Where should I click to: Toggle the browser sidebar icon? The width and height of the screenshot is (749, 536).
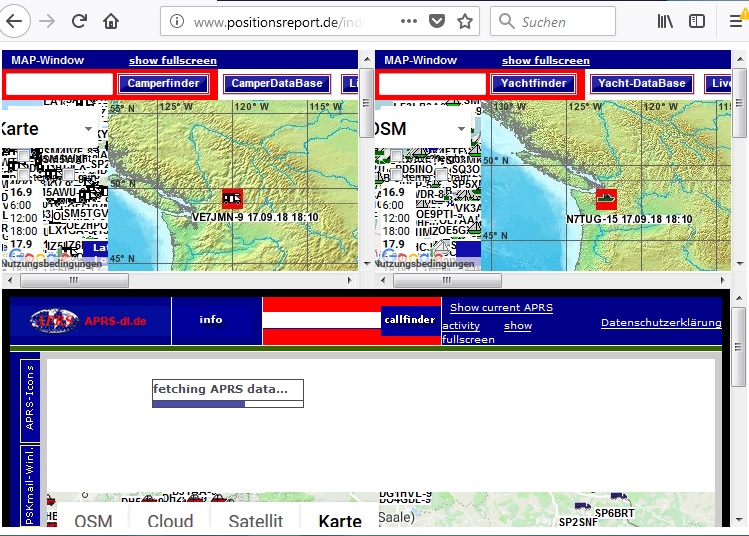[x=697, y=21]
